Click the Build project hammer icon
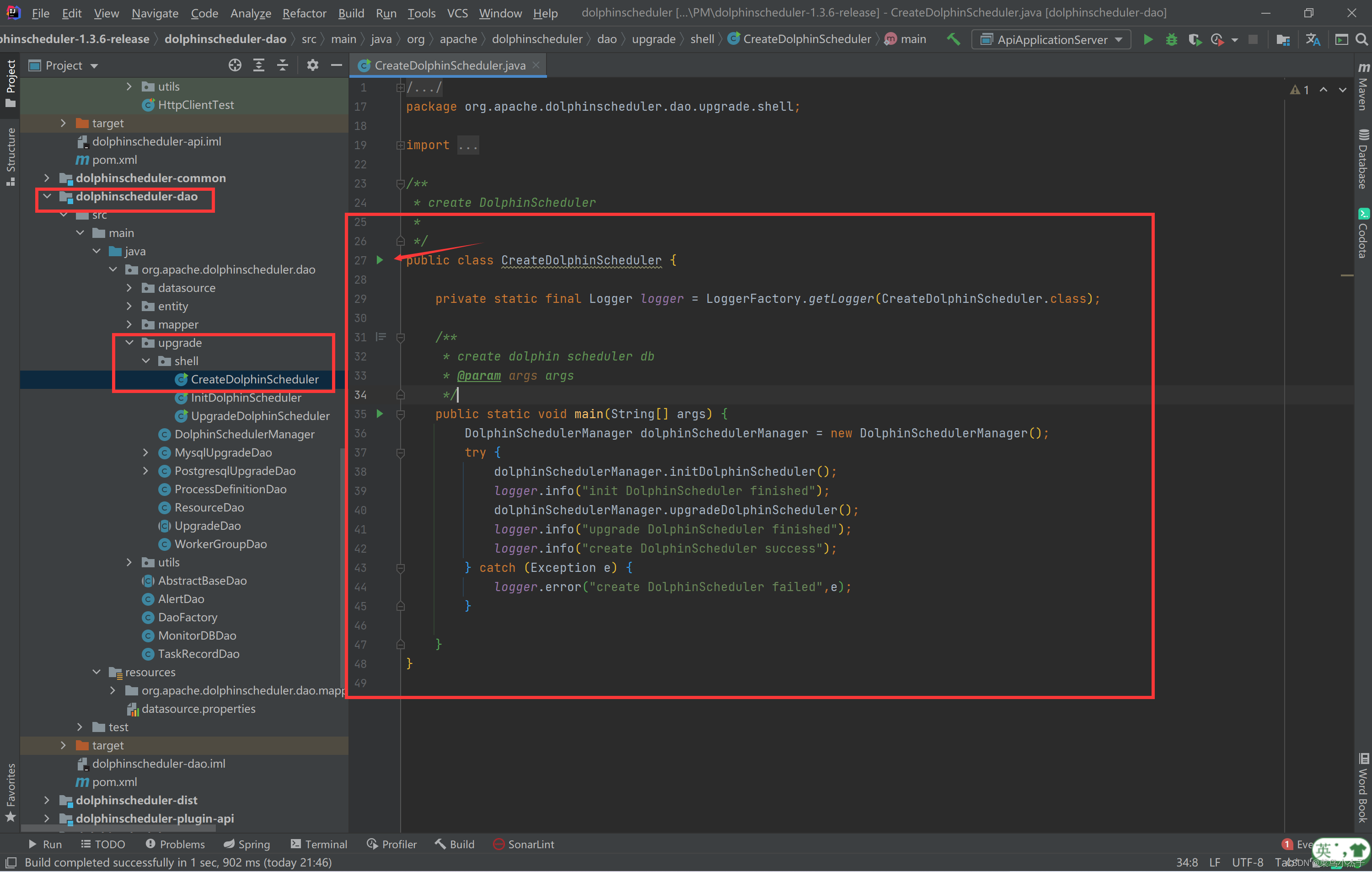The image size is (1372, 872). [953, 39]
